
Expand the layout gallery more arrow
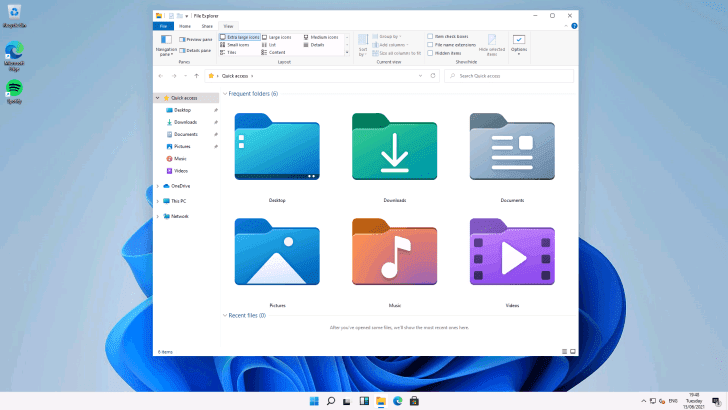point(347,52)
